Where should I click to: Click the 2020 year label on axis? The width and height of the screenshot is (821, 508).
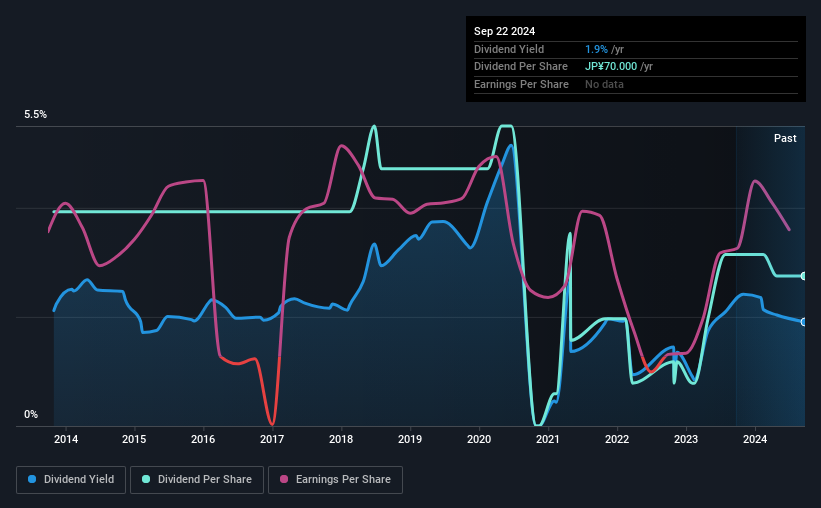(479, 439)
